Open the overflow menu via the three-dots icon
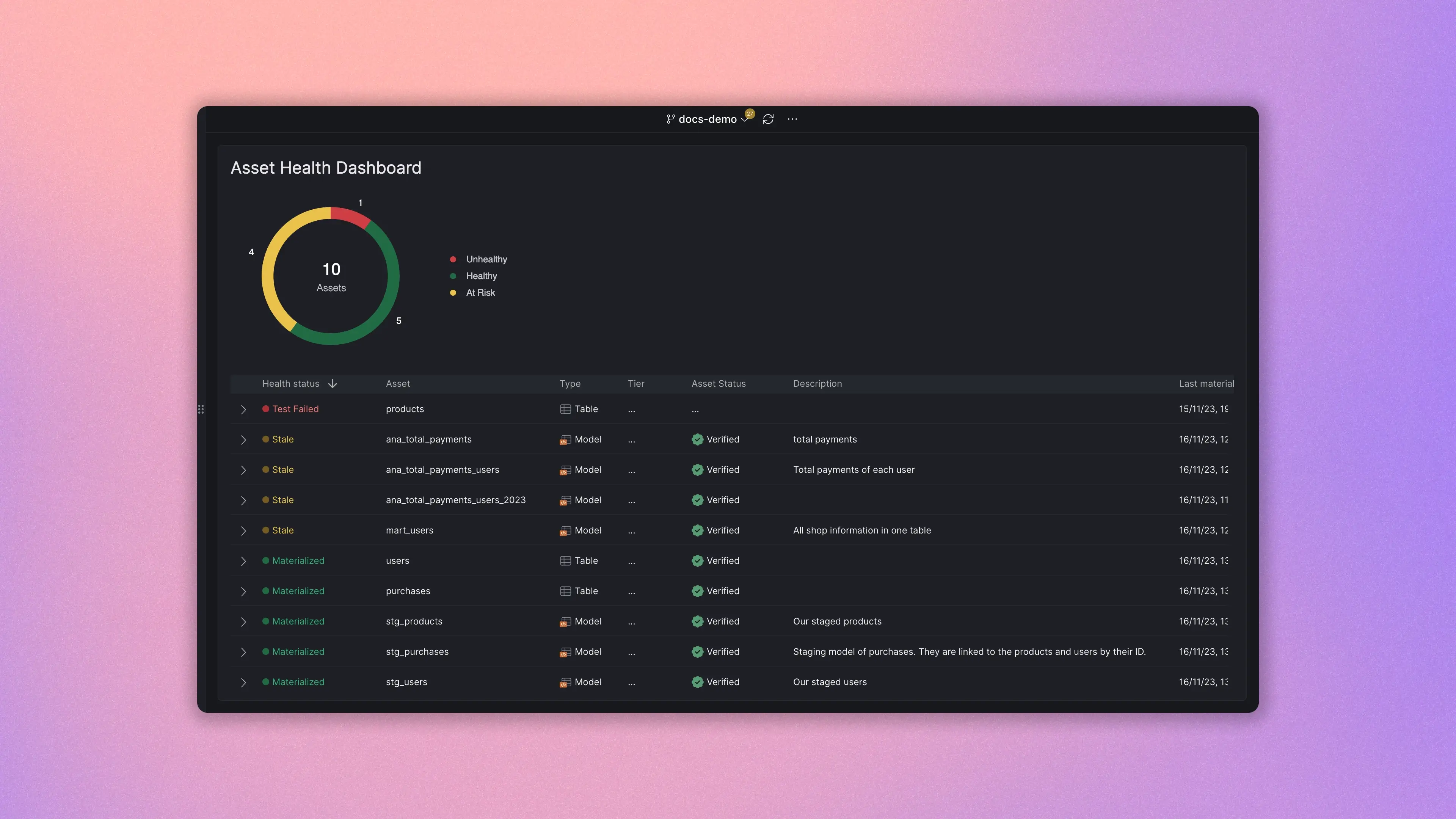 pyautogui.click(x=792, y=119)
